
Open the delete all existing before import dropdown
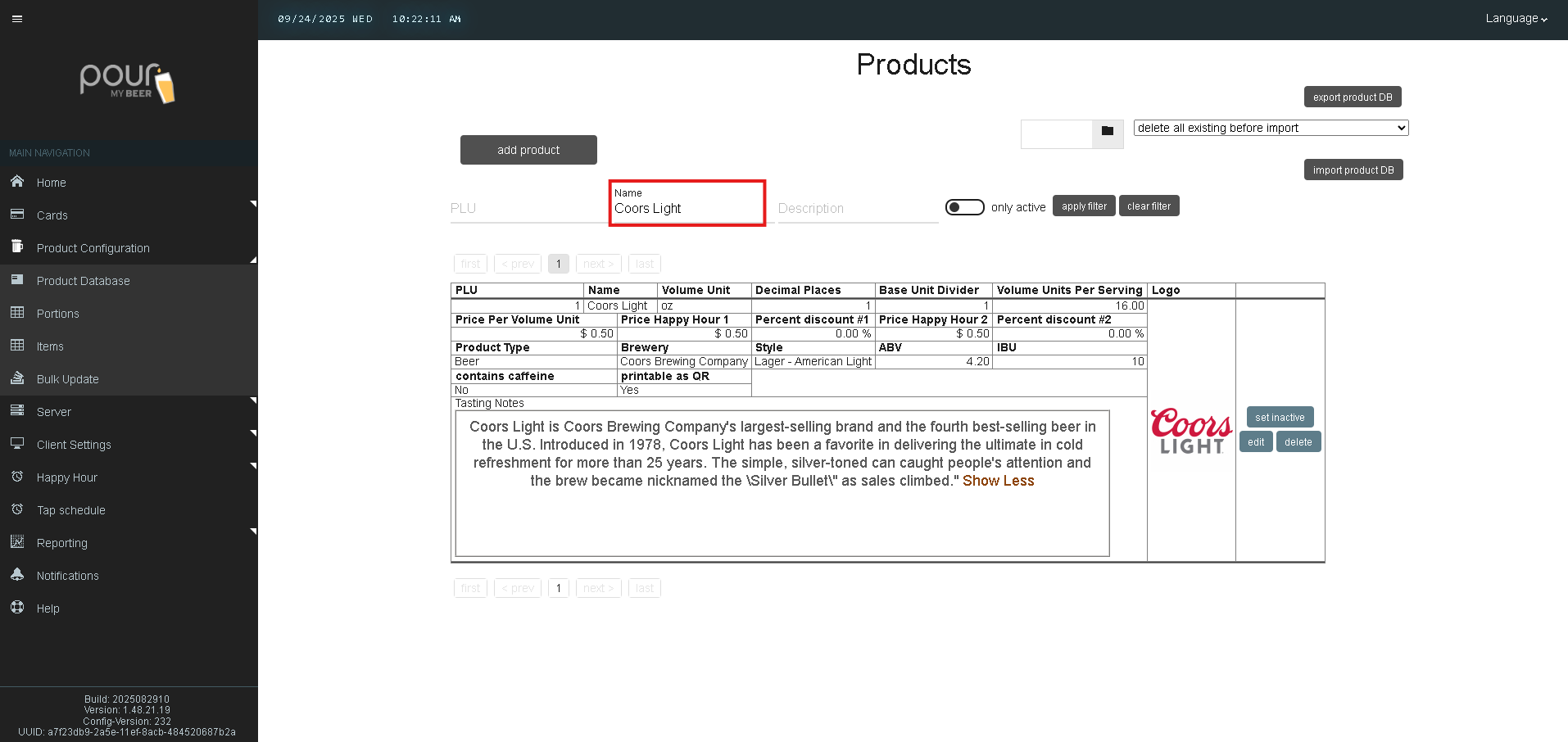click(x=1271, y=128)
